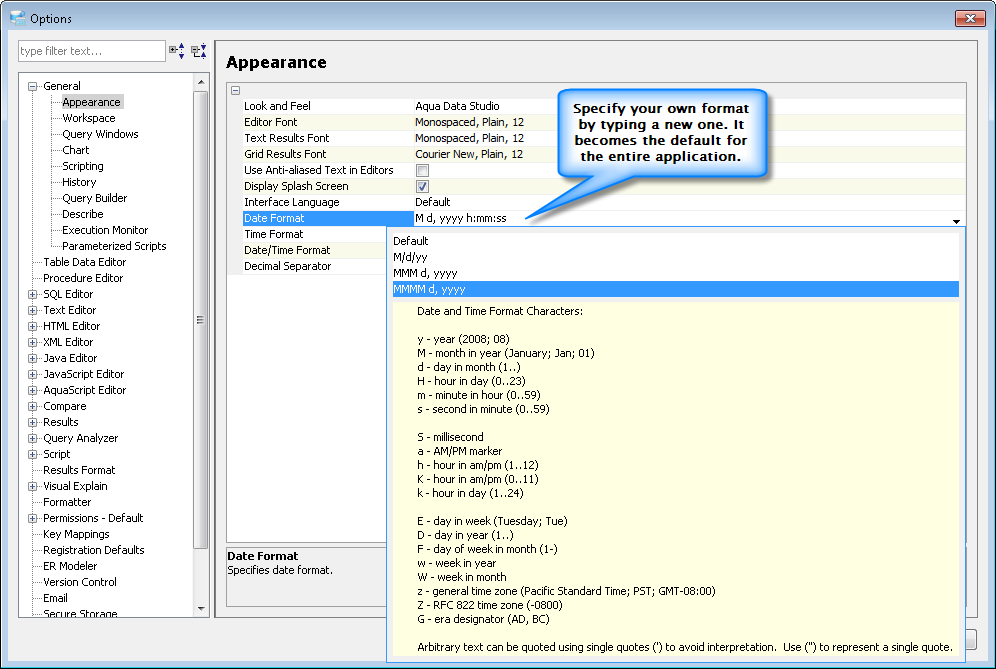Select Query Builder in the tree

(x=95, y=198)
